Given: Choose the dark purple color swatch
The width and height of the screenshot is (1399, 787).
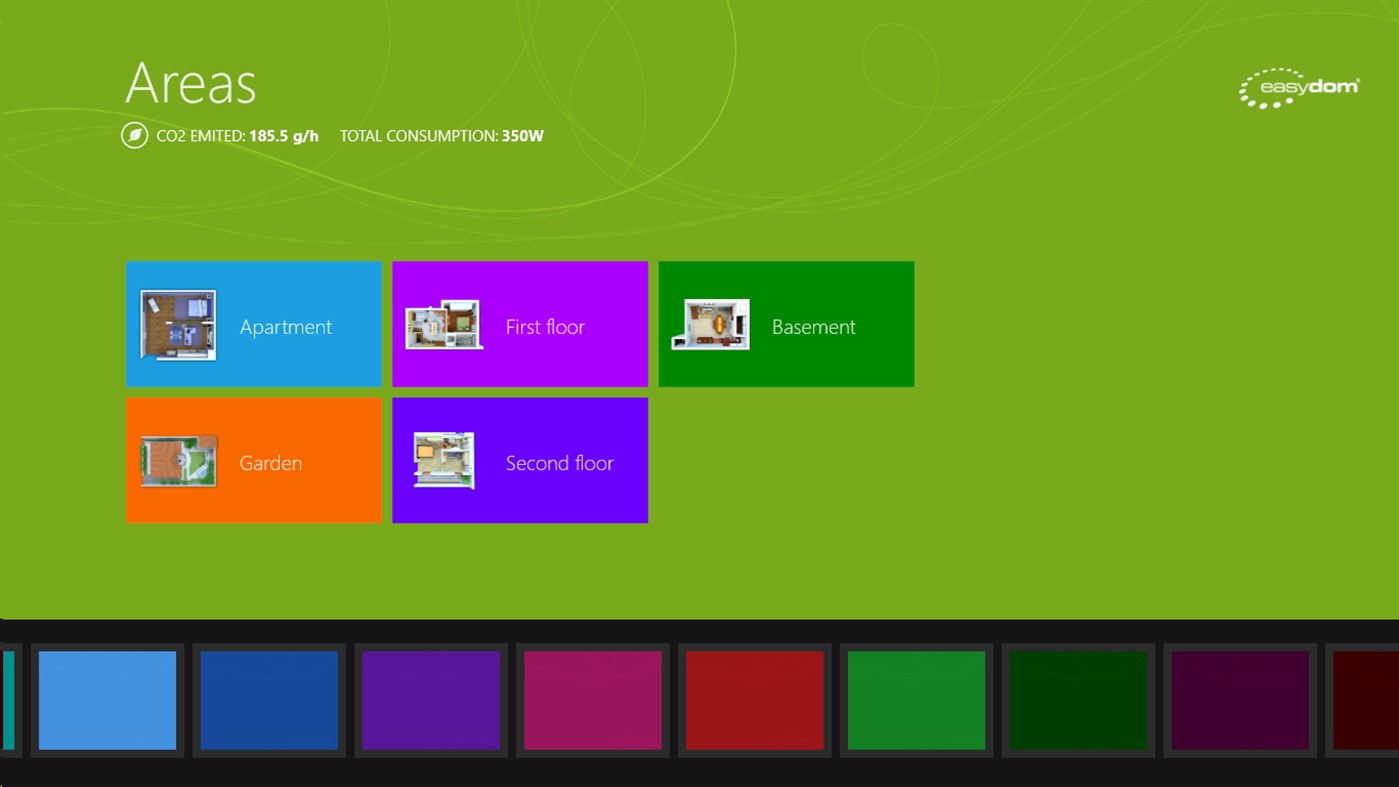Looking at the screenshot, I should tap(1240, 700).
